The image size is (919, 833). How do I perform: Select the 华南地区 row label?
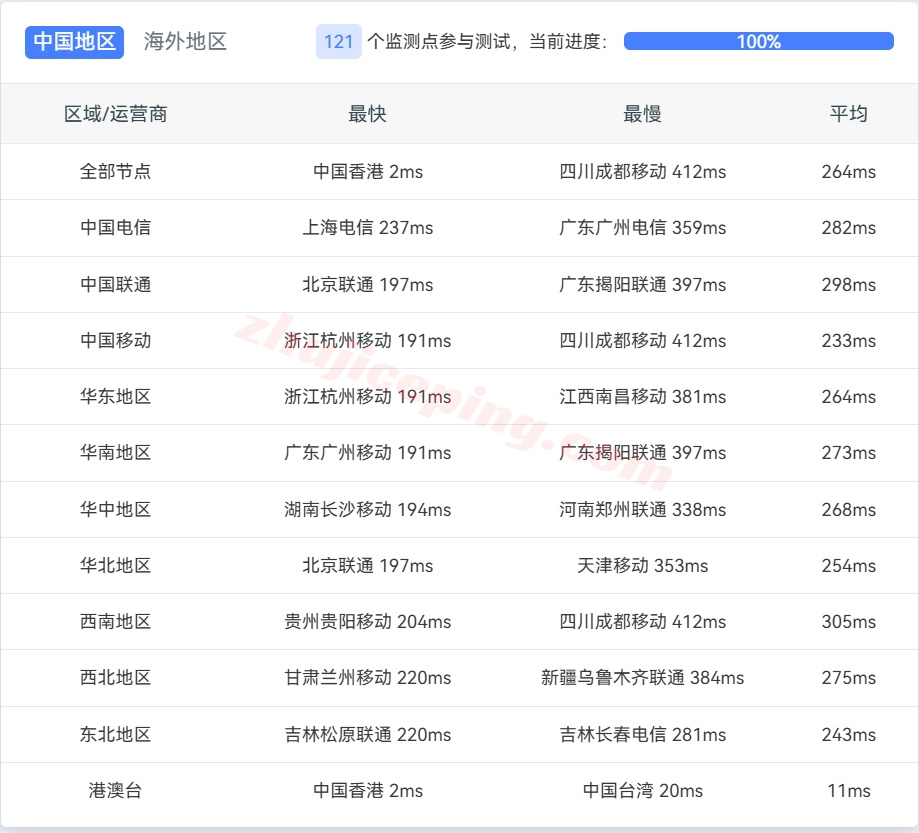coord(115,453)
